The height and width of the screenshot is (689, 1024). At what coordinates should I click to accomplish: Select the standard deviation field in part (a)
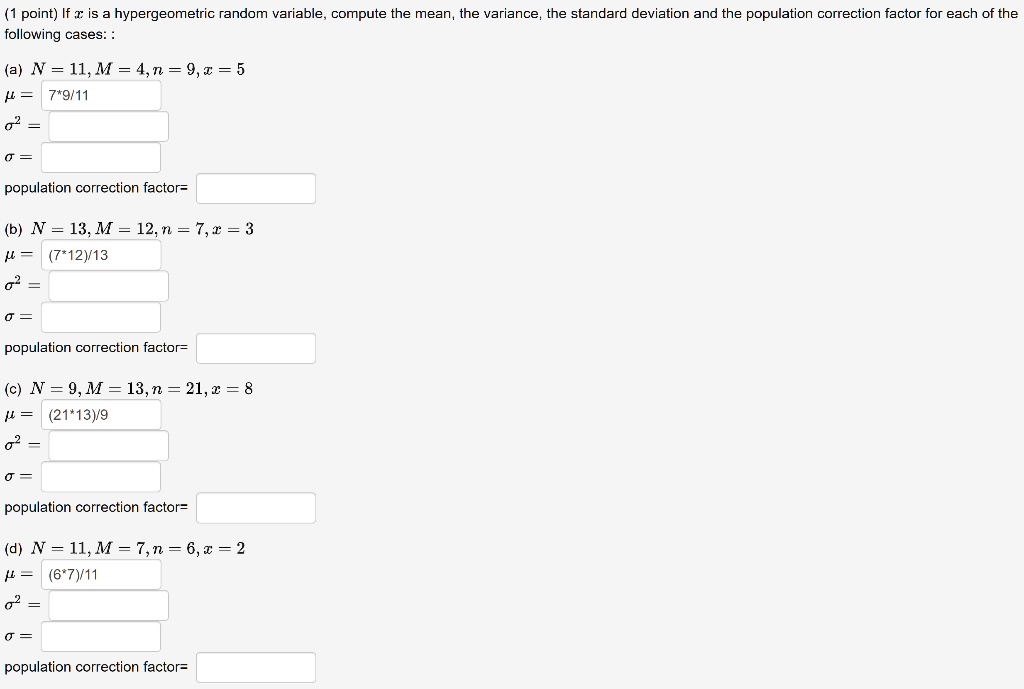tap(100, 157)
